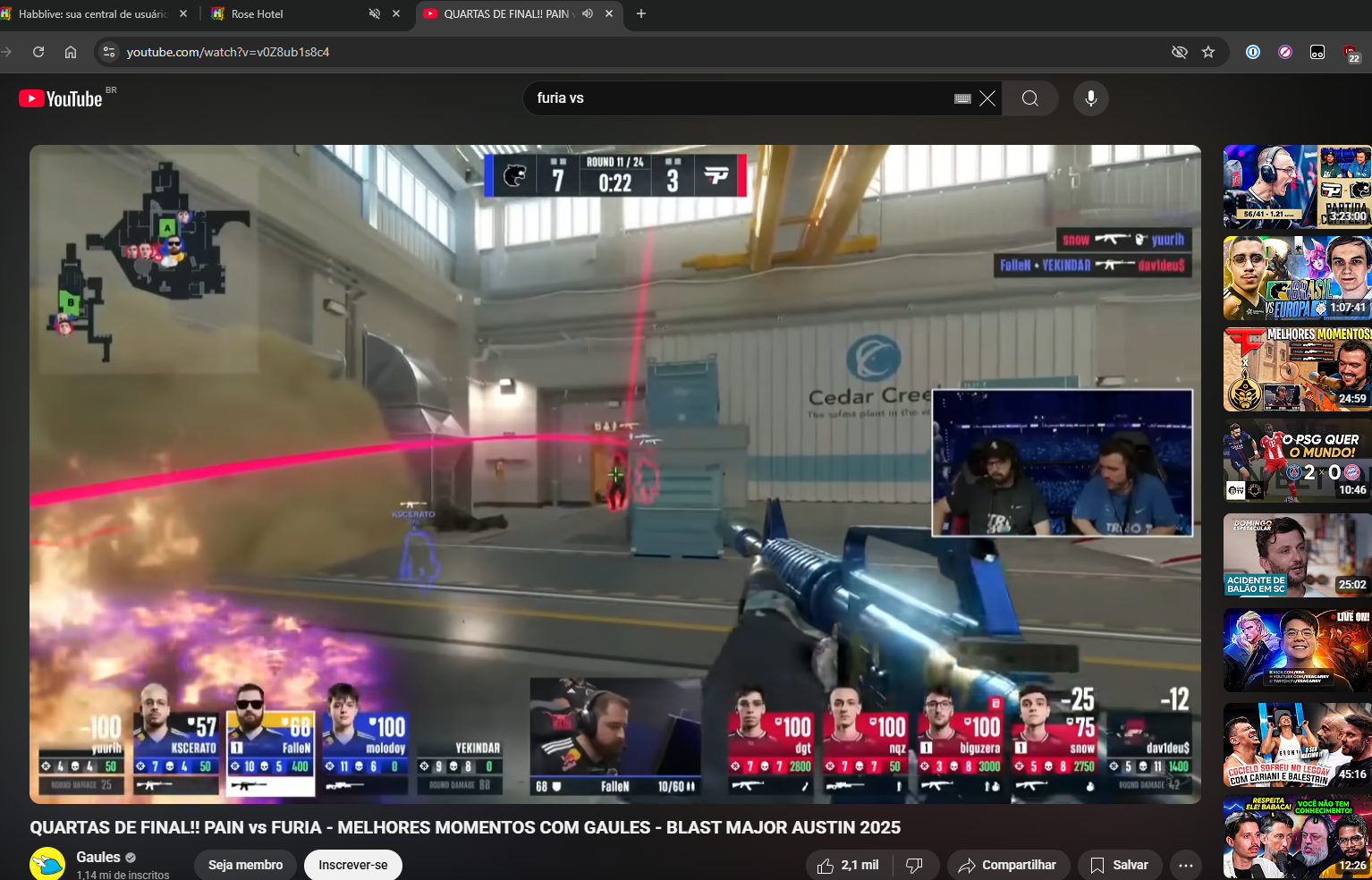Click Seja membro button
Screen dimensions: 1372x880
tap(245, 865)
